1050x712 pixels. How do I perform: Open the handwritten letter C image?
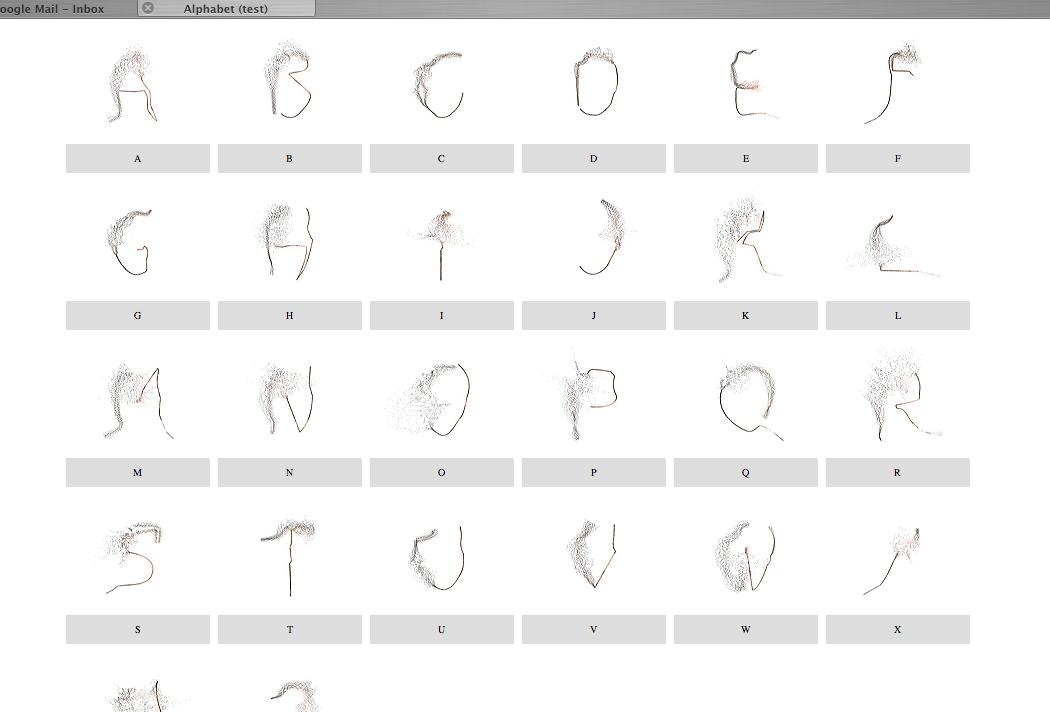pos(439,84)
